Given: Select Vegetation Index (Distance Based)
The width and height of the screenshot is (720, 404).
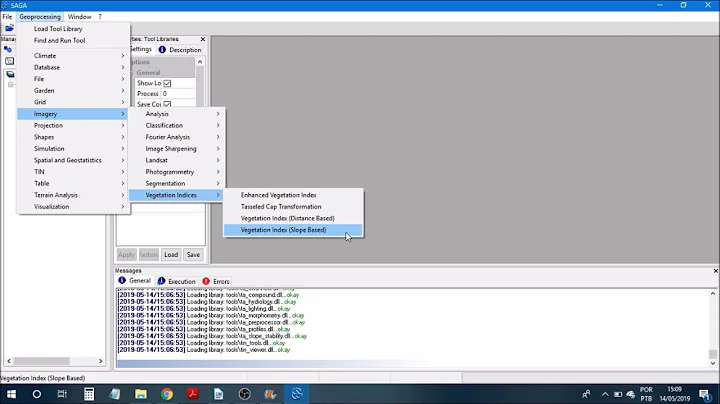Looking at the screenshot, I should click(293, 219).
